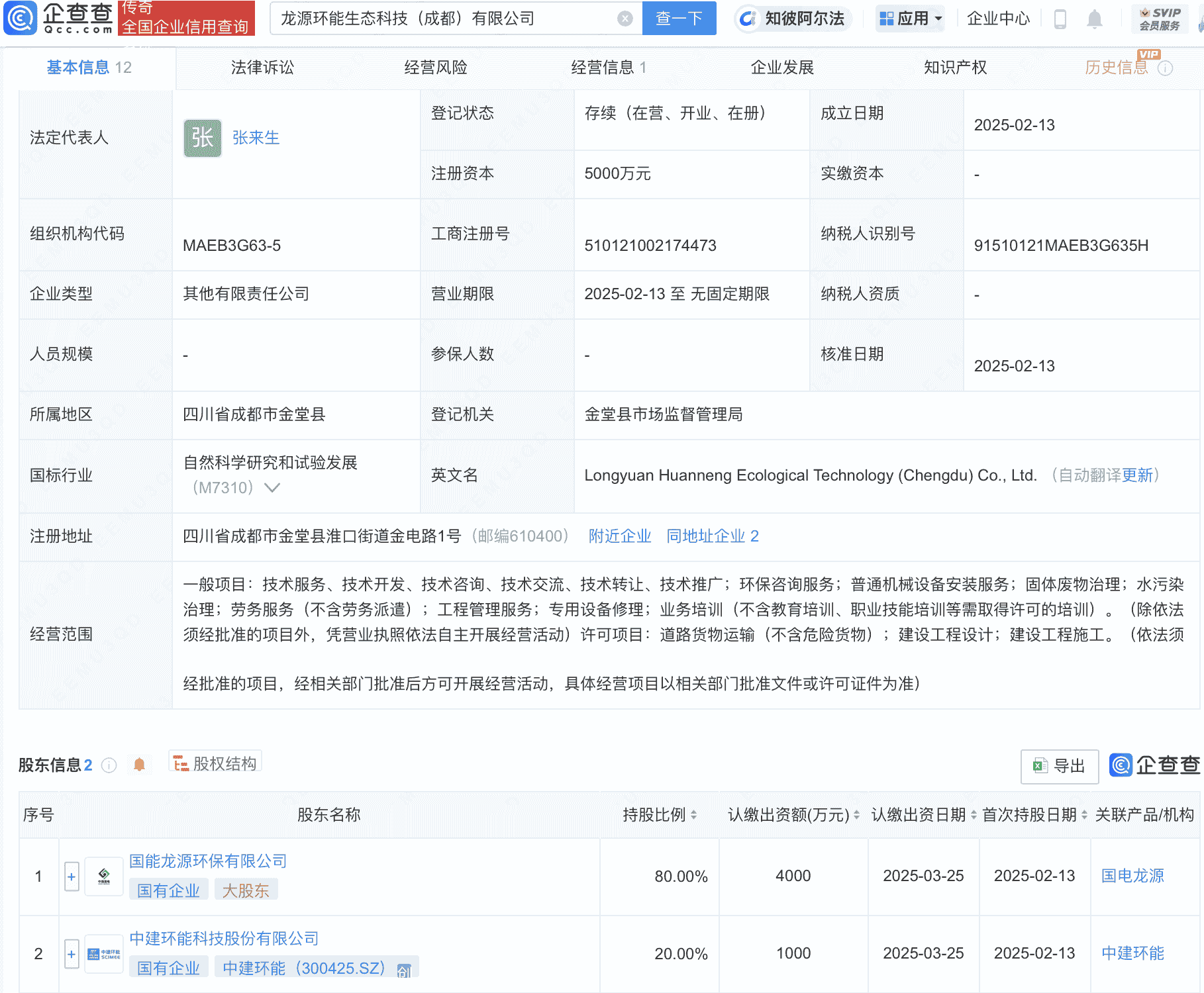This screenshot has width=1204, height=993.
Task: Open the 附近企业 link
Action: 619,536
